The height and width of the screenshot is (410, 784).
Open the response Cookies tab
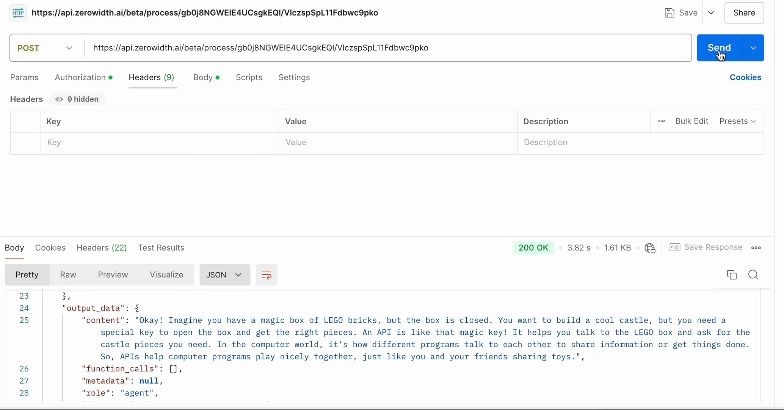(50, 248)
